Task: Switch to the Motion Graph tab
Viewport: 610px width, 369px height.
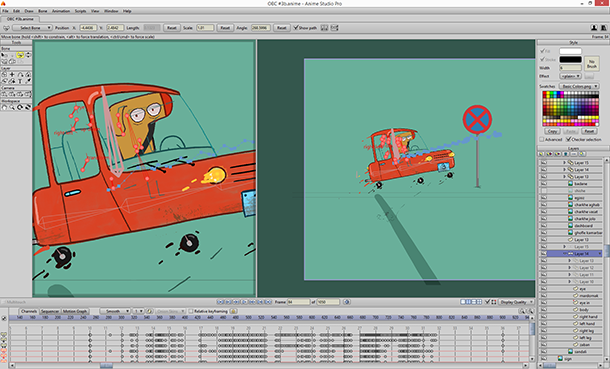Action: (75, 311)
